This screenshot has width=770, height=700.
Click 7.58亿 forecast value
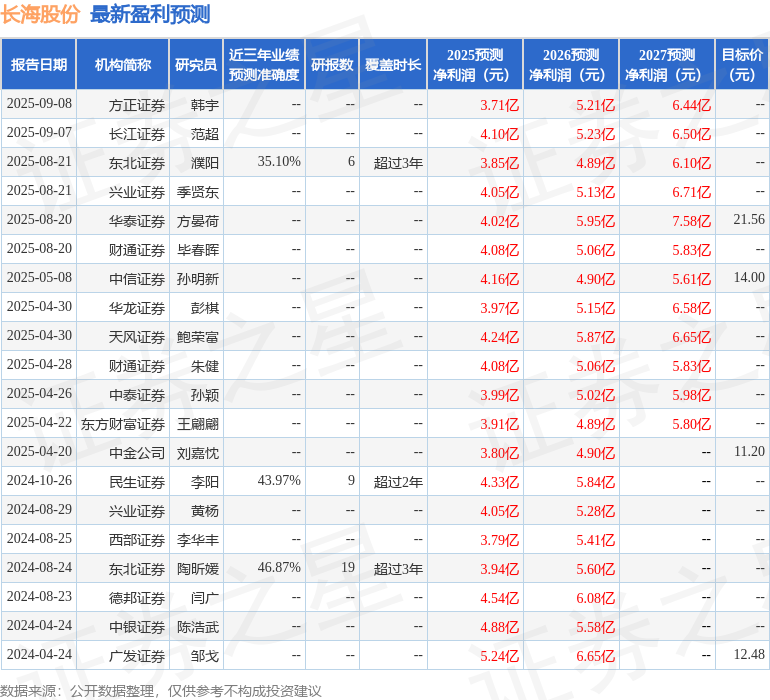(x=691, y=221)
